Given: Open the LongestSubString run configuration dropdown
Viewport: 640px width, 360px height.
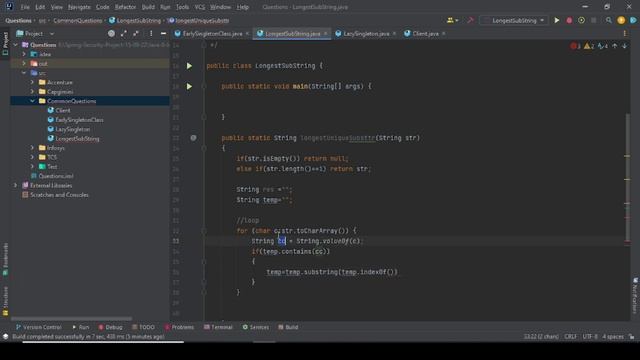Looking at the screenshot, I should tap(514, 20).
